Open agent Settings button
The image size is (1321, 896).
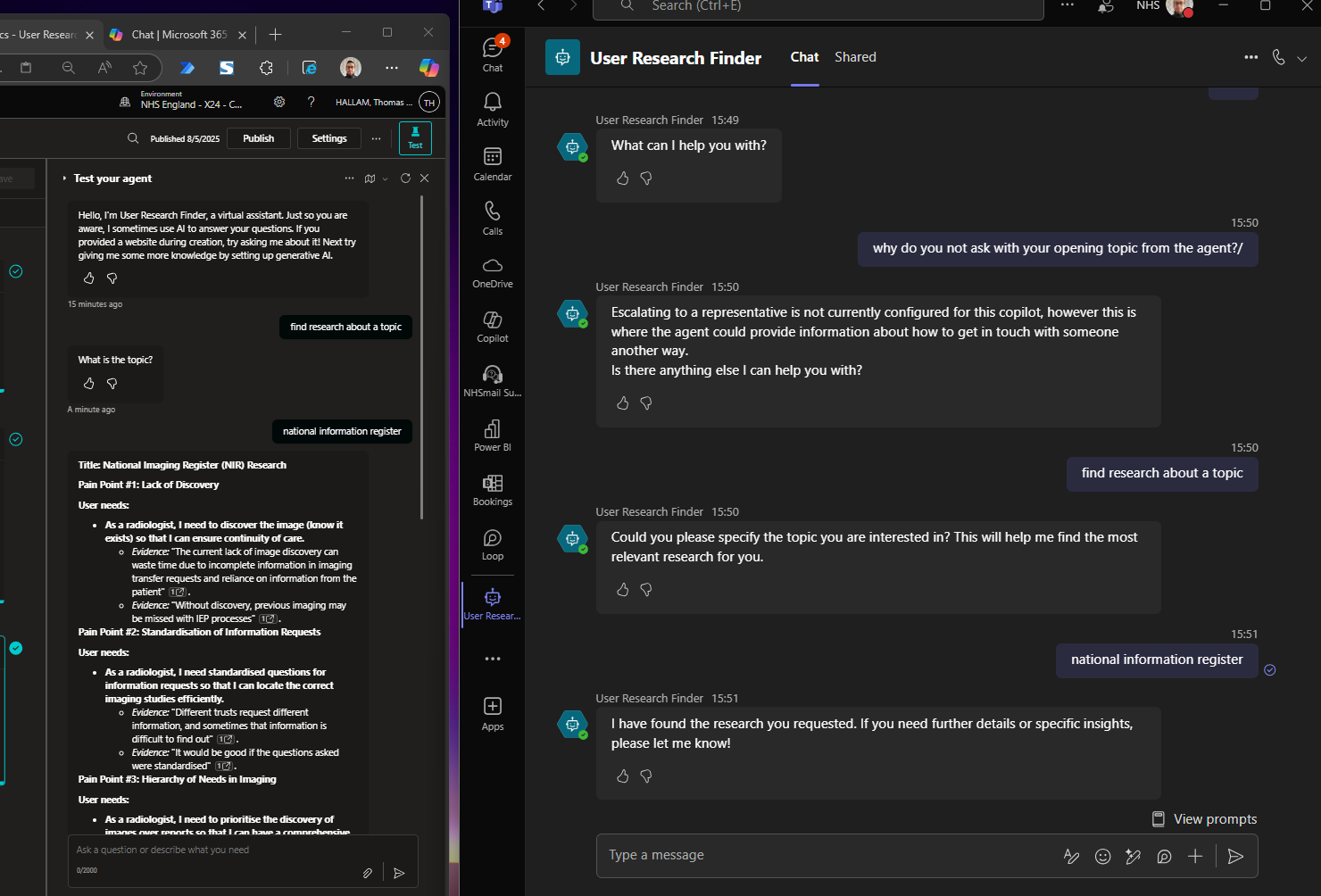[x=329, y=138]
